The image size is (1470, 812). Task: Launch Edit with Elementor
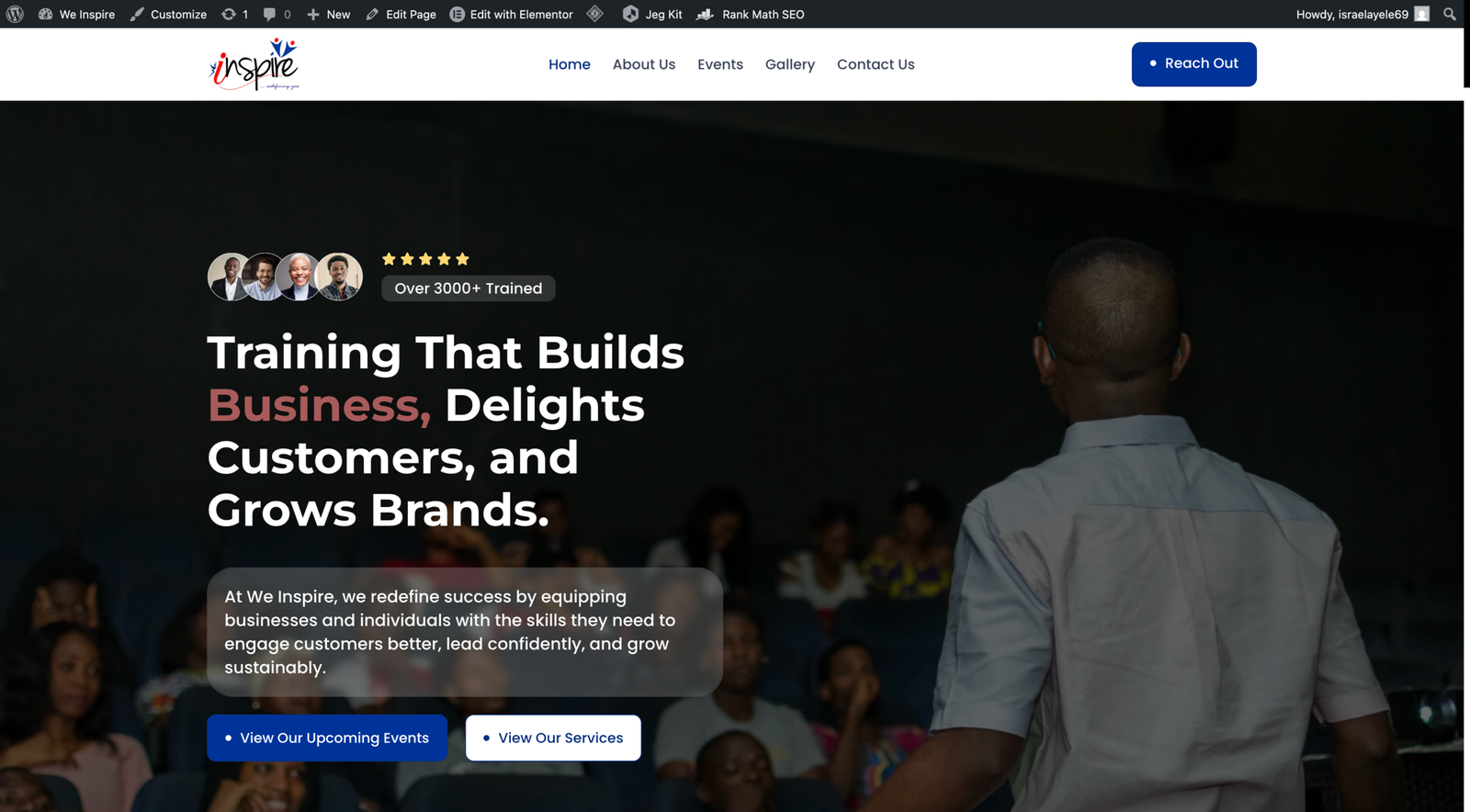point(511,14)
